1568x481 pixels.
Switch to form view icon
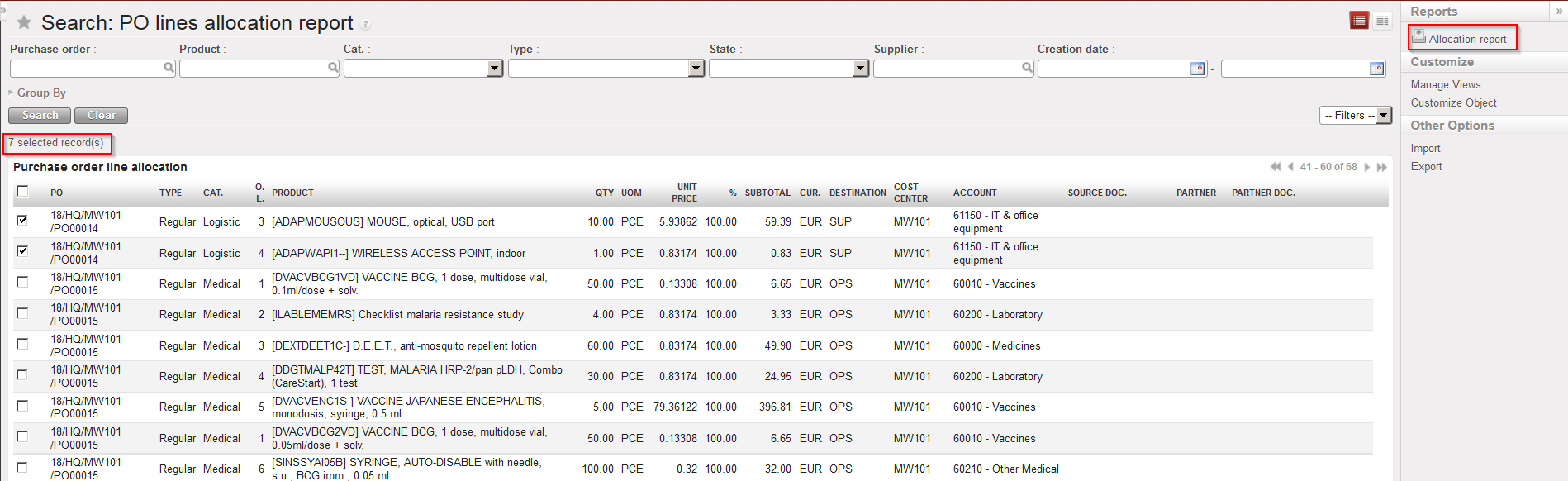coord(1382,21)
